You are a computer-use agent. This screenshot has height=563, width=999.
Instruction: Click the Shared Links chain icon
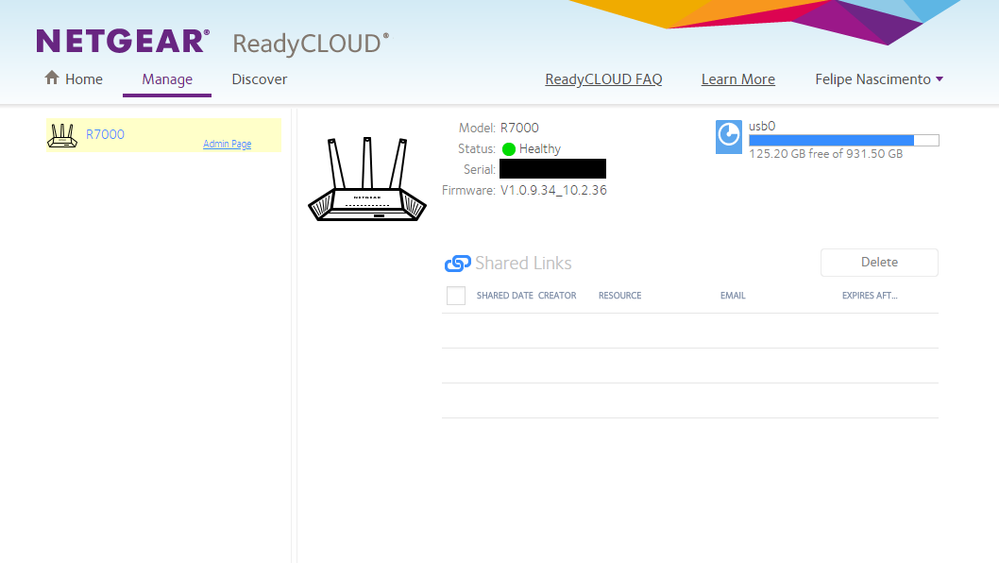457,263
